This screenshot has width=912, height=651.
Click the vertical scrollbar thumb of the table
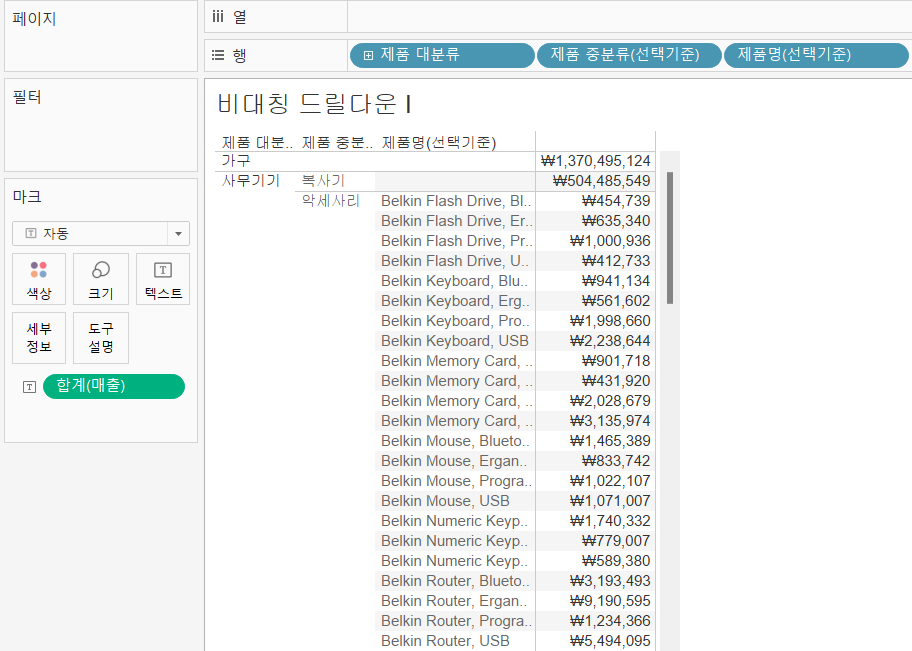[x=670, y=238]
